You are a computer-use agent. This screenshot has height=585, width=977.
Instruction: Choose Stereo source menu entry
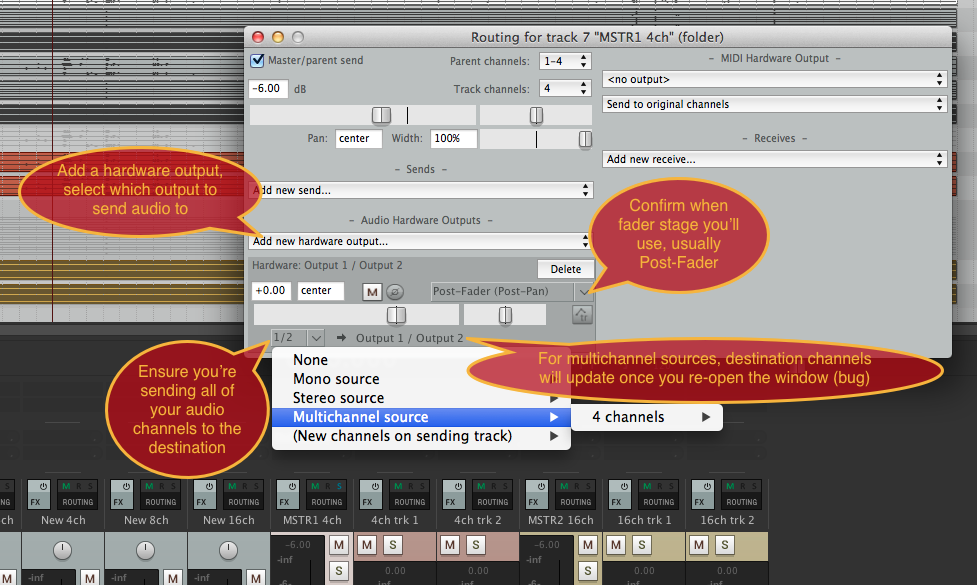tap(421, 397)
